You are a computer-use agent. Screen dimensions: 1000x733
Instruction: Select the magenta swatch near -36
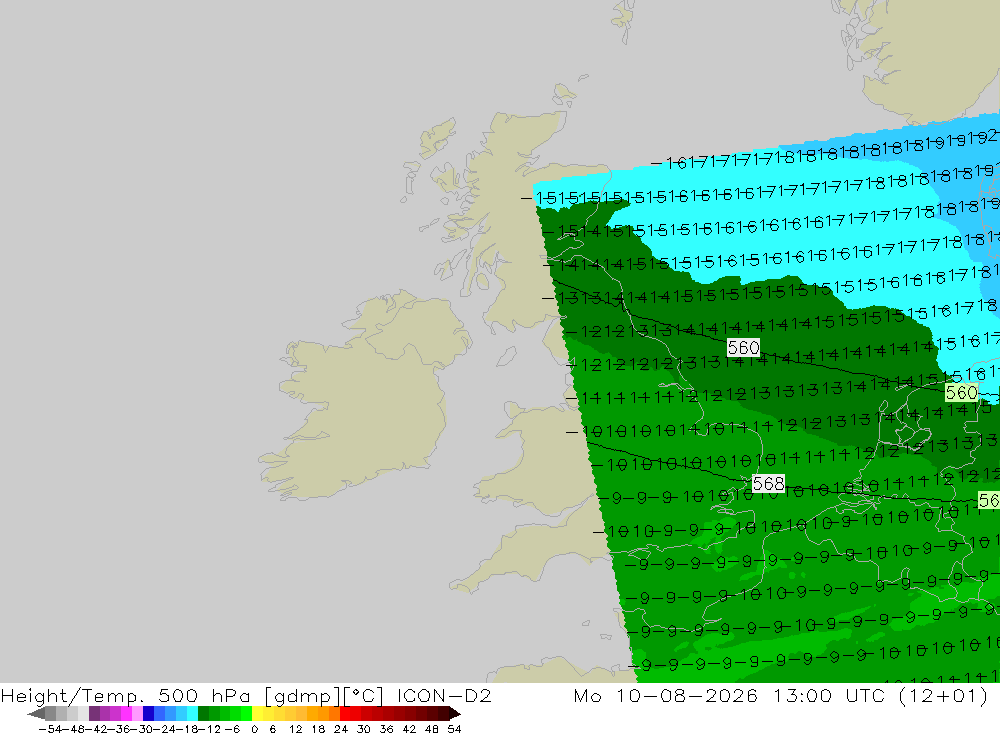click(x=126, y=714)
